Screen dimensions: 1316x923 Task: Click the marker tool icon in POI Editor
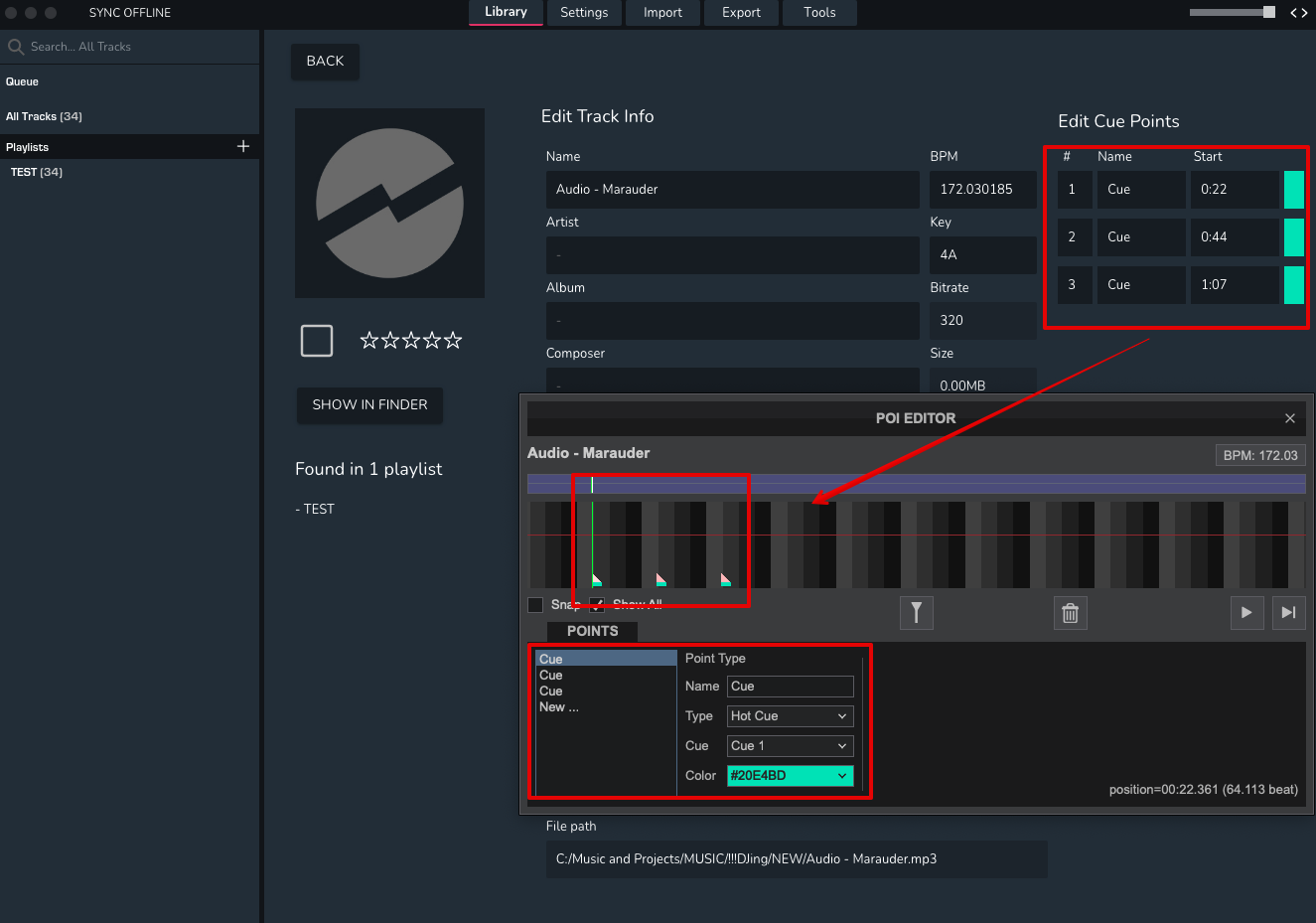tap(916, 613)
